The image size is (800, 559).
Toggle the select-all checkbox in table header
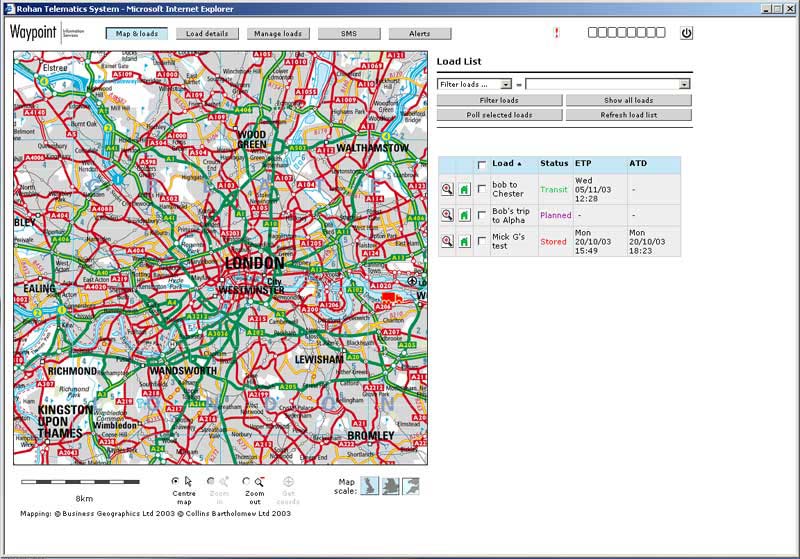pyautogui.click(x=482, y=165)
